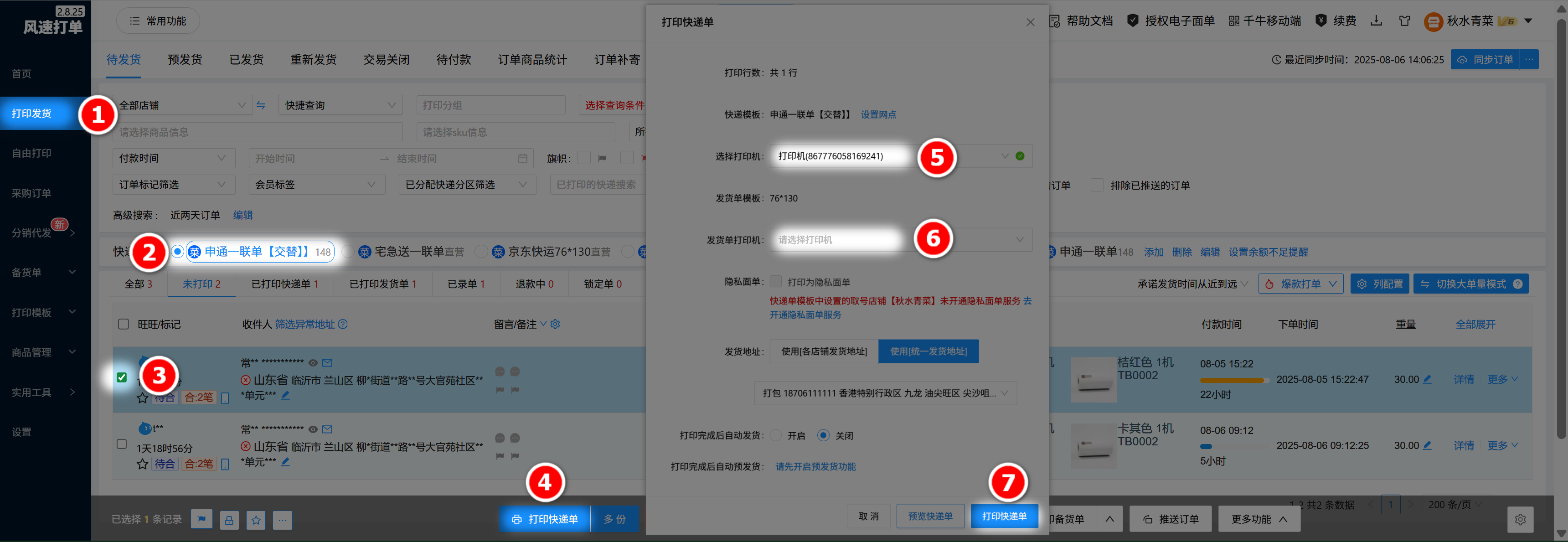This screenshot has width=1568, height=542.
Task: Open 千牛移动端 QR code icon
Action: (1234, 21)
